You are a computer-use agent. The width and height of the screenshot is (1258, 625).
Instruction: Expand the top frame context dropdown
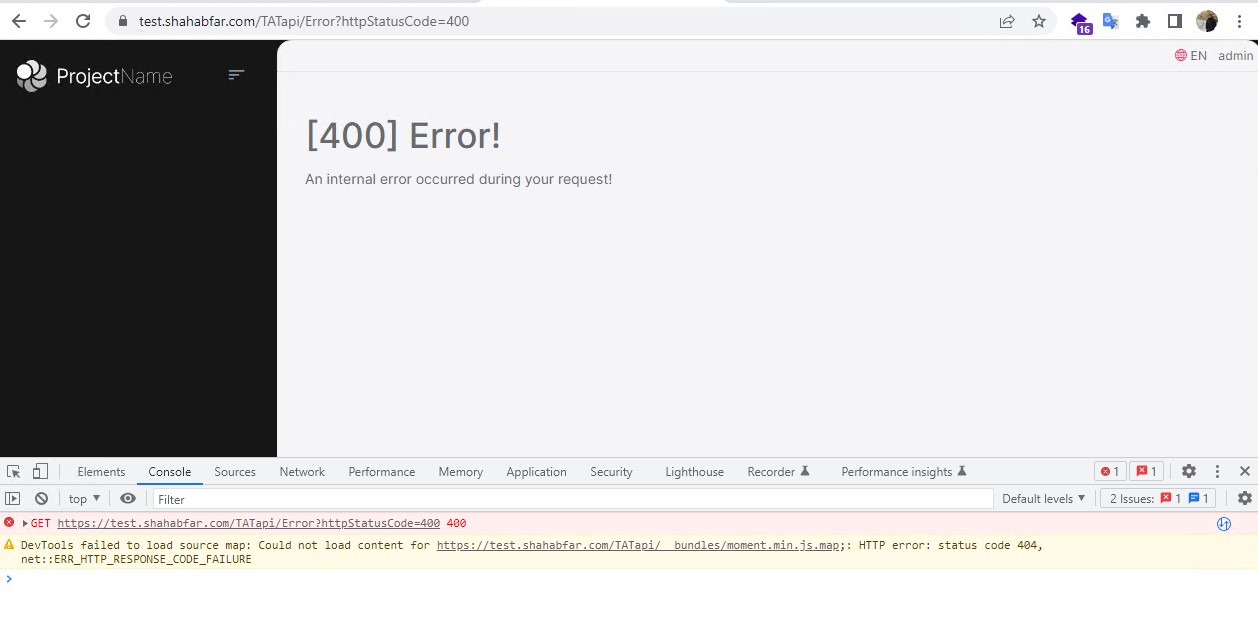(x=83, y=498)
